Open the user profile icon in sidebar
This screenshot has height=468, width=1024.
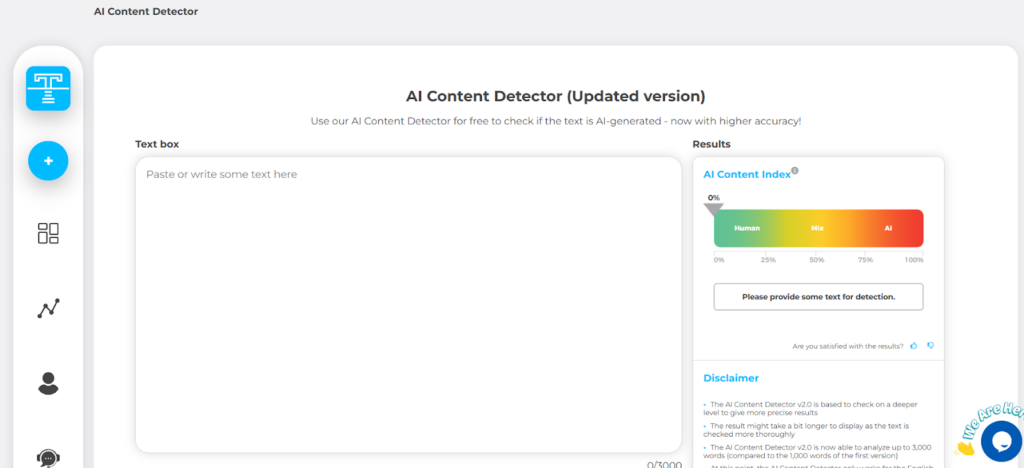48,383
